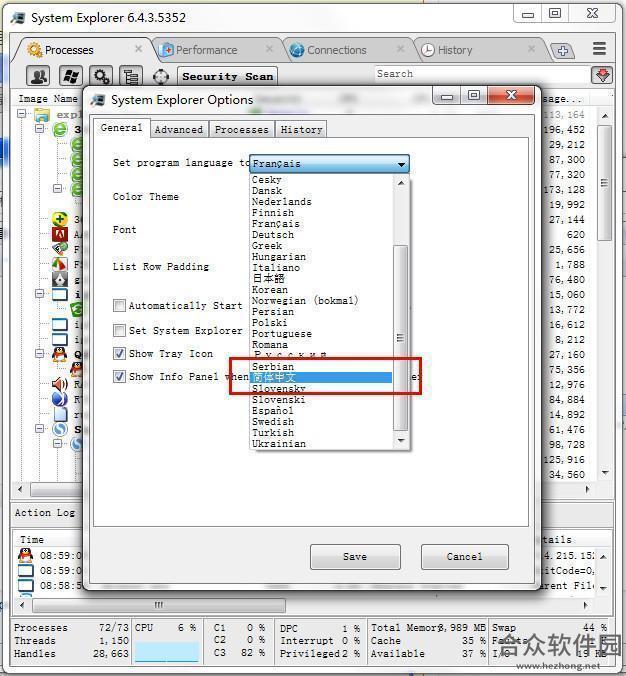The width and height of the screenshot is (626, 676).
Task: Close the Connections tab with its X
Action: point(401,49)
